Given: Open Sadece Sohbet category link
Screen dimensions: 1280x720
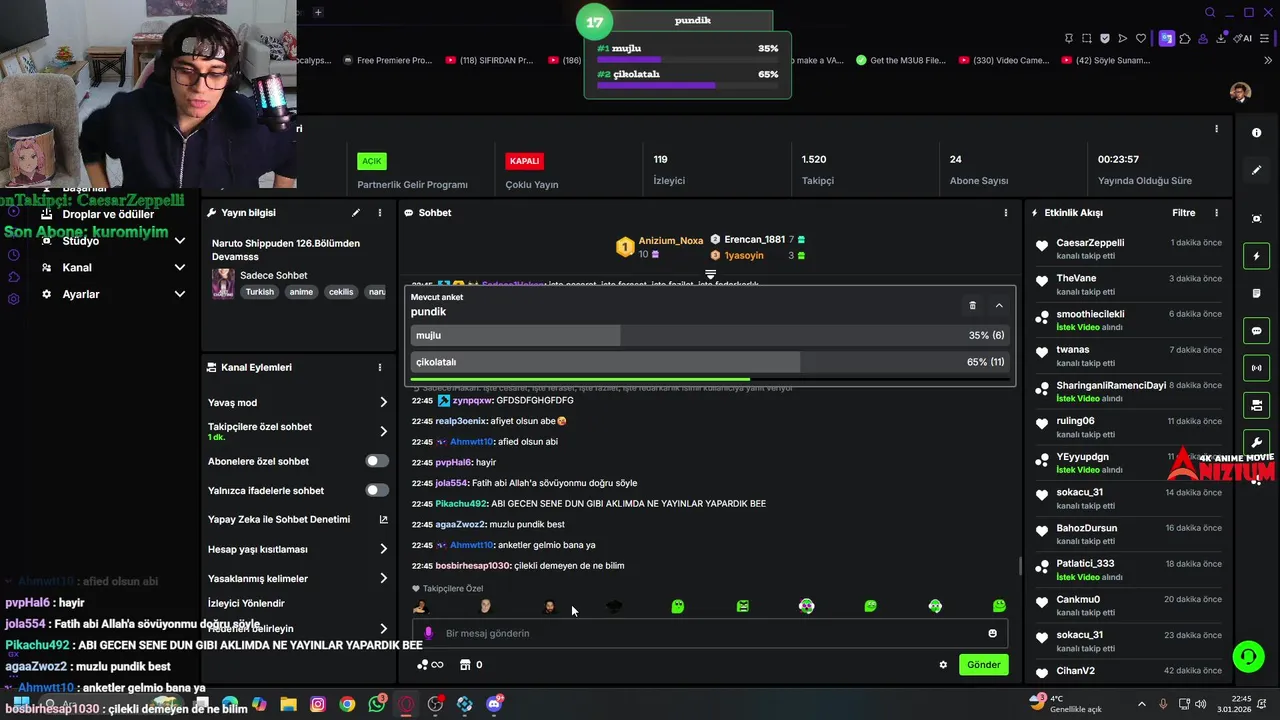Looking at the screenshot, I should tap(274, 275).
